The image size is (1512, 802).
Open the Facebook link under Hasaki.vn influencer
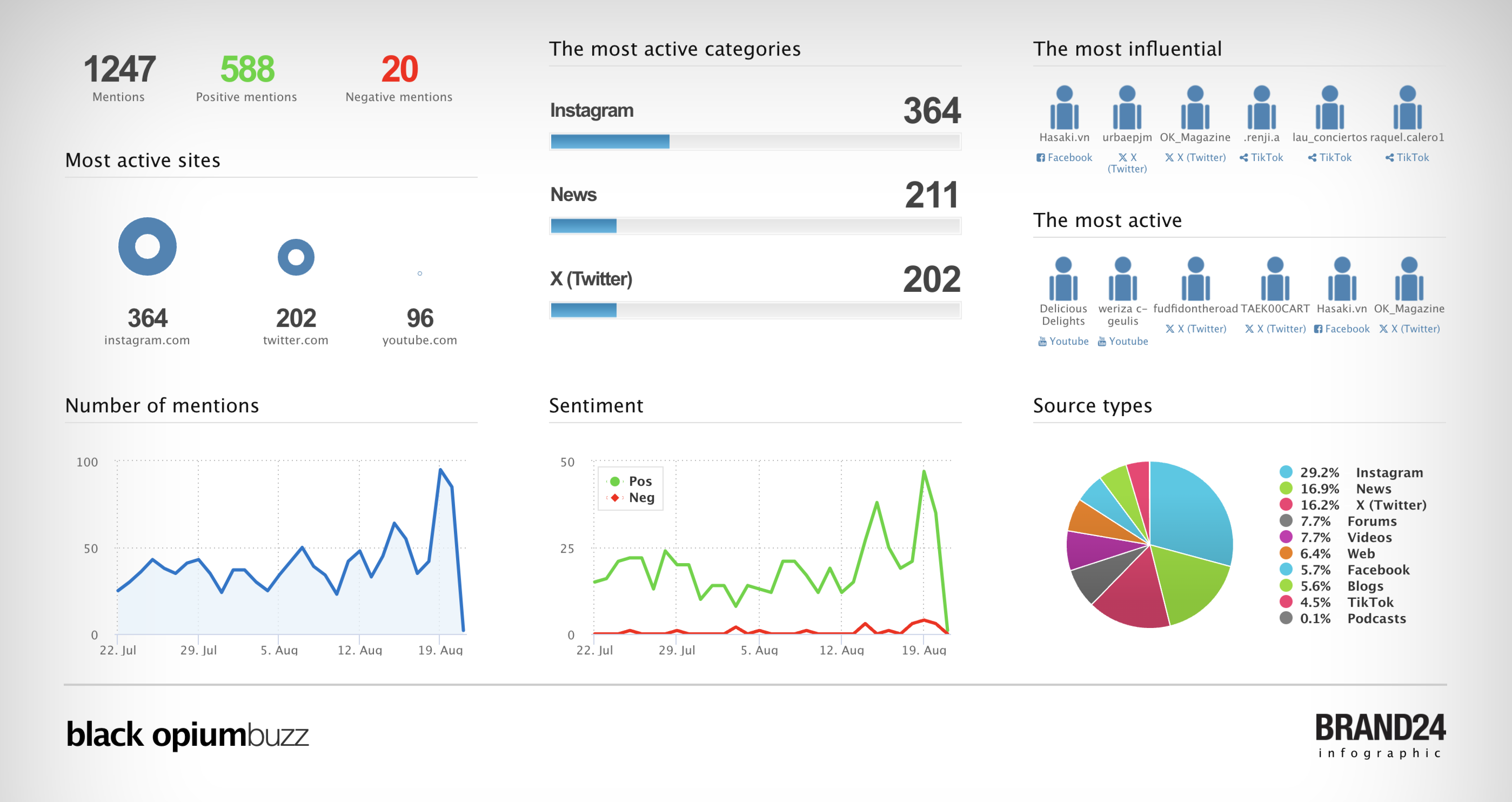click(1064, 157)
